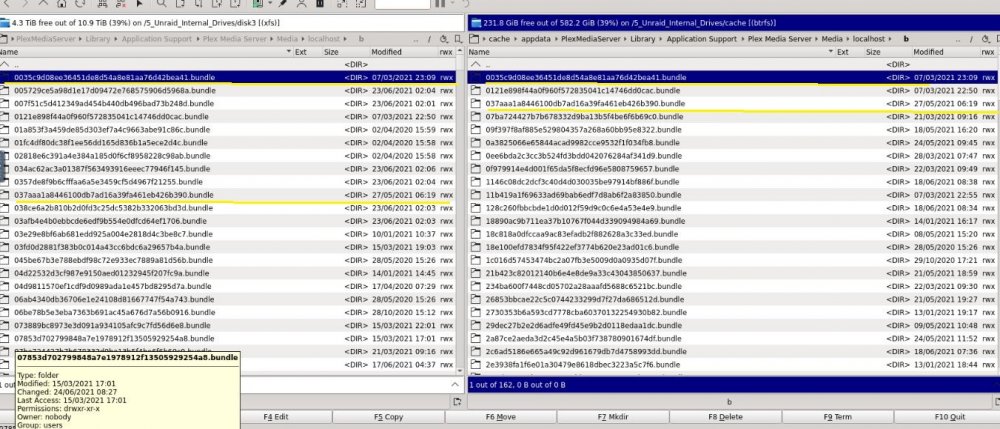
Task: Open the search magnifier tool in toolbar
Action: [161, 3]
